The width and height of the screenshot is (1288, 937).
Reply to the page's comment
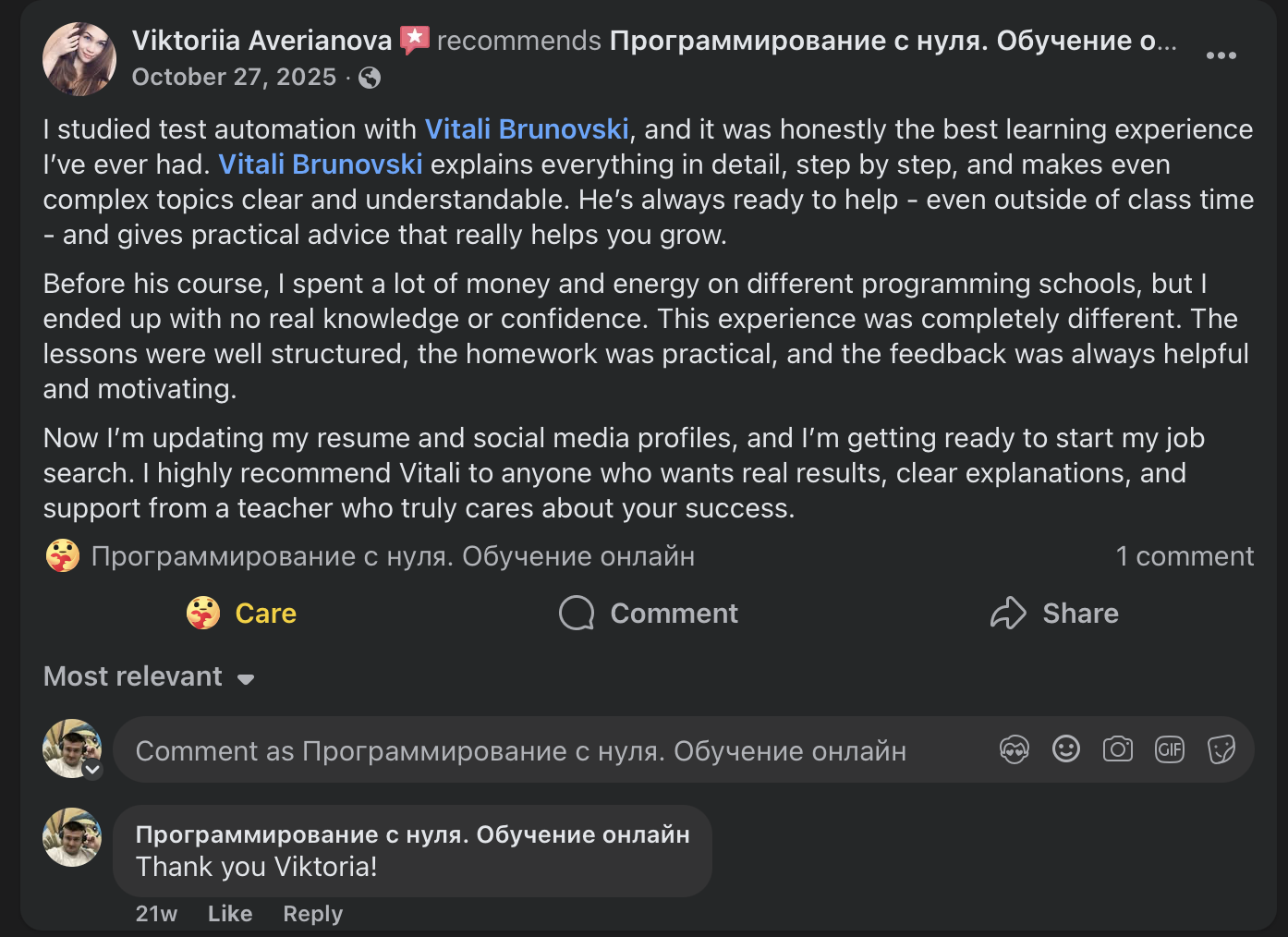(x=312, y=913)
